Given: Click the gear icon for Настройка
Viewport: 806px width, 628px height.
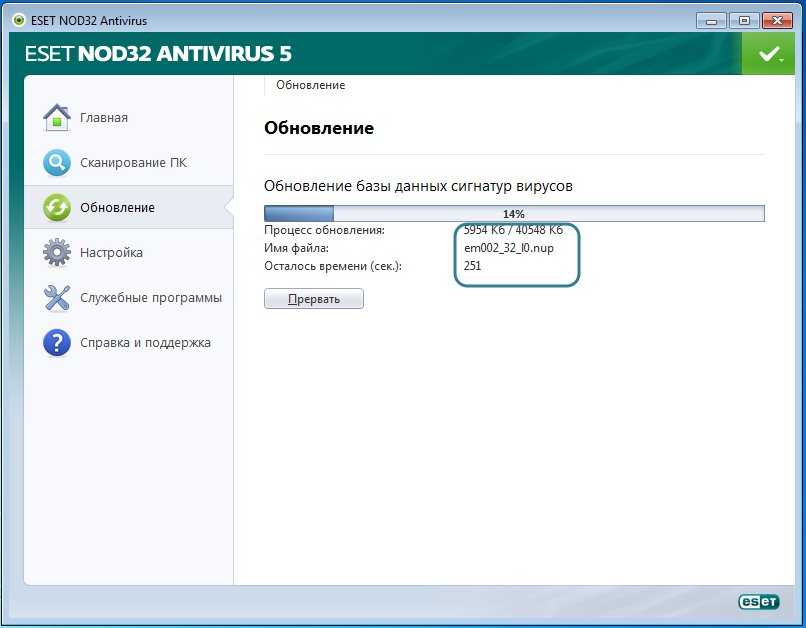Looking at the screenshot, I should pyautogui.click(x=57, y=252).
